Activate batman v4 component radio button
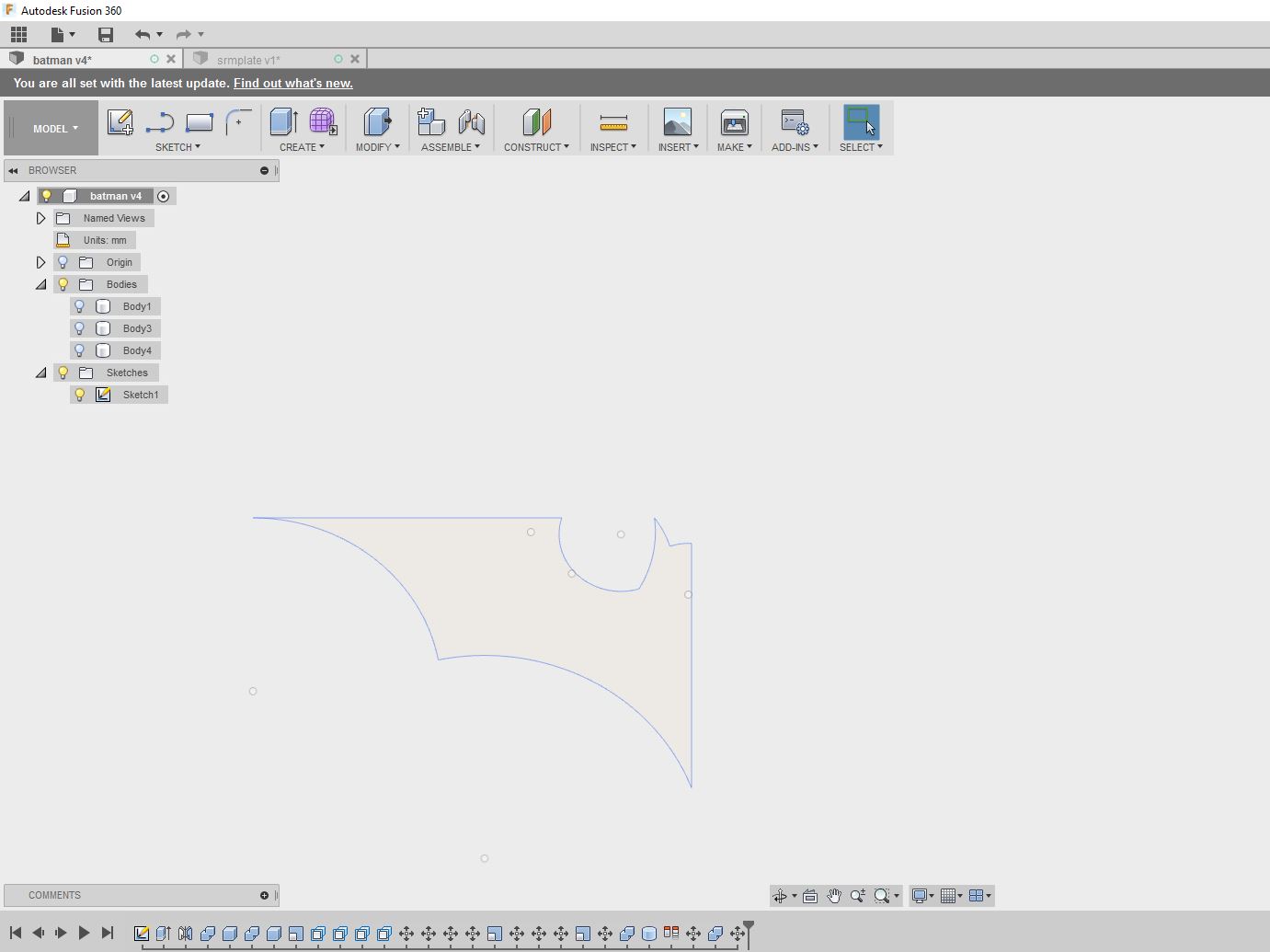This screenshot has height=952, width=1270. (164, 196)
